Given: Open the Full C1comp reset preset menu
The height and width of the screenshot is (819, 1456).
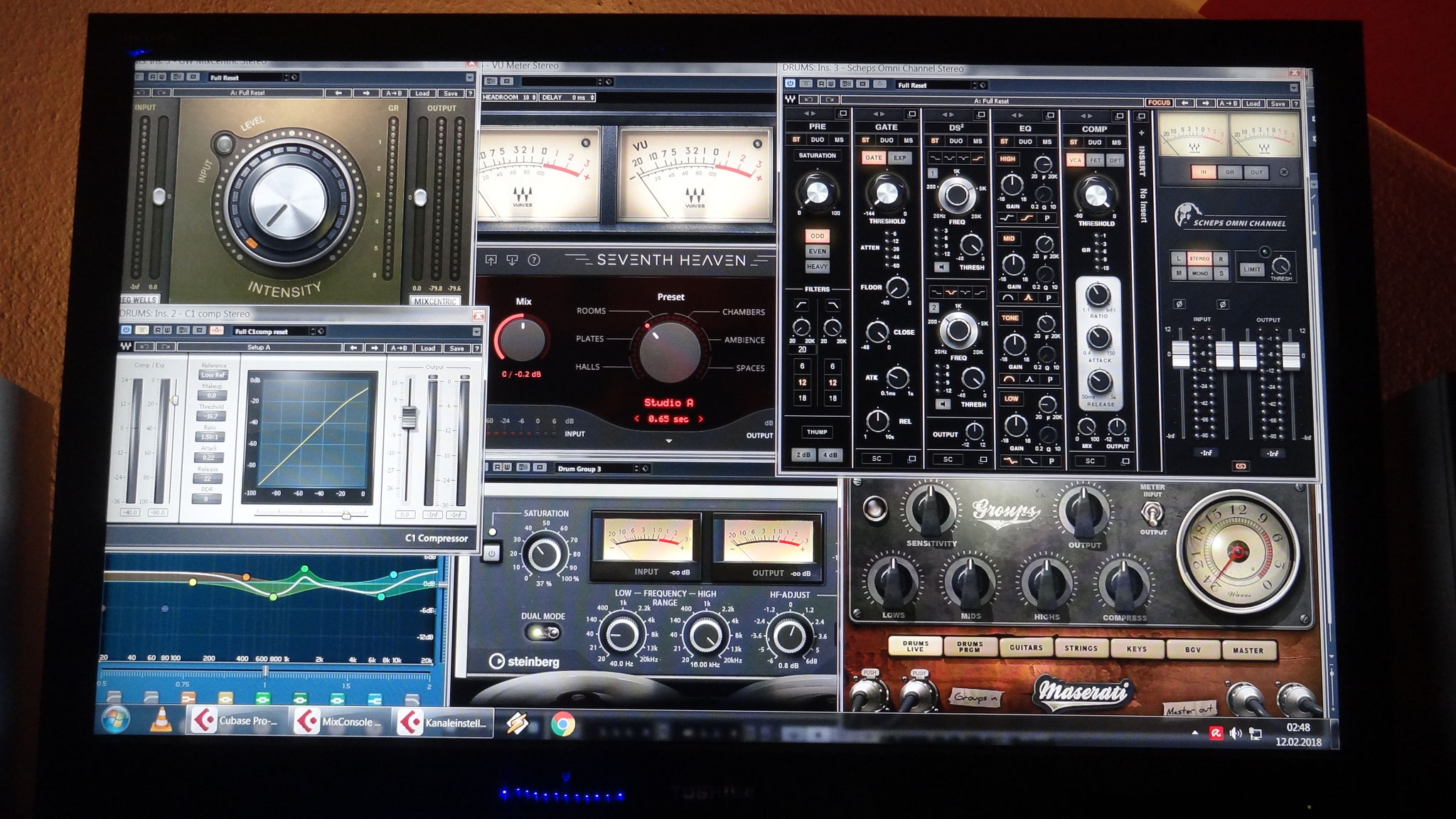Looking at the screenshot, I should point(262,331).
